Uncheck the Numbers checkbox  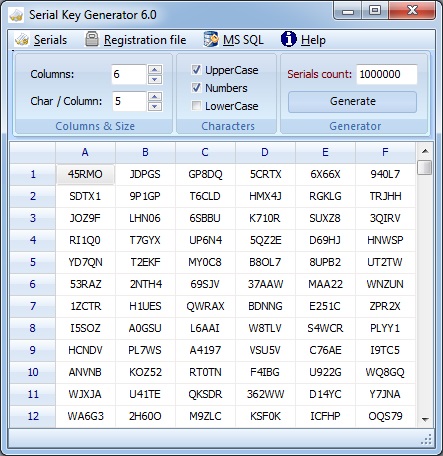(x=196, y=88)
